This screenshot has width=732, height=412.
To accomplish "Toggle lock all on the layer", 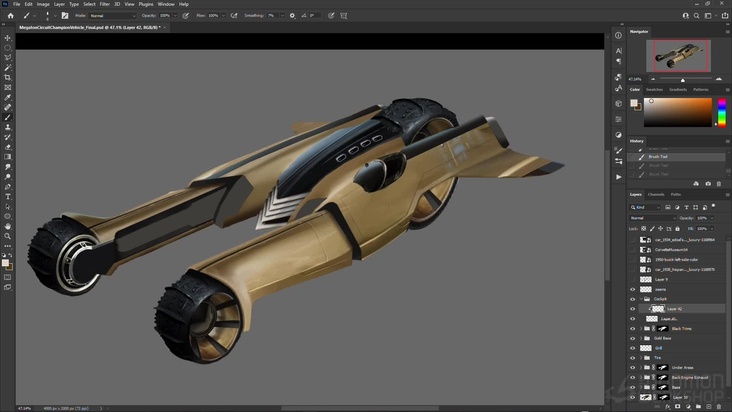I will point(677,229).
